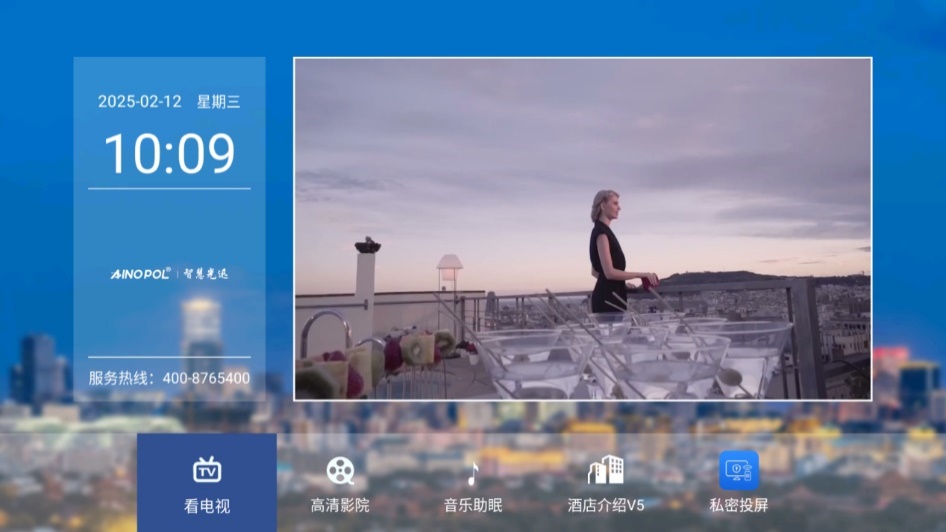Click the service hotline number 400-8765400

(x=206, y=379)
